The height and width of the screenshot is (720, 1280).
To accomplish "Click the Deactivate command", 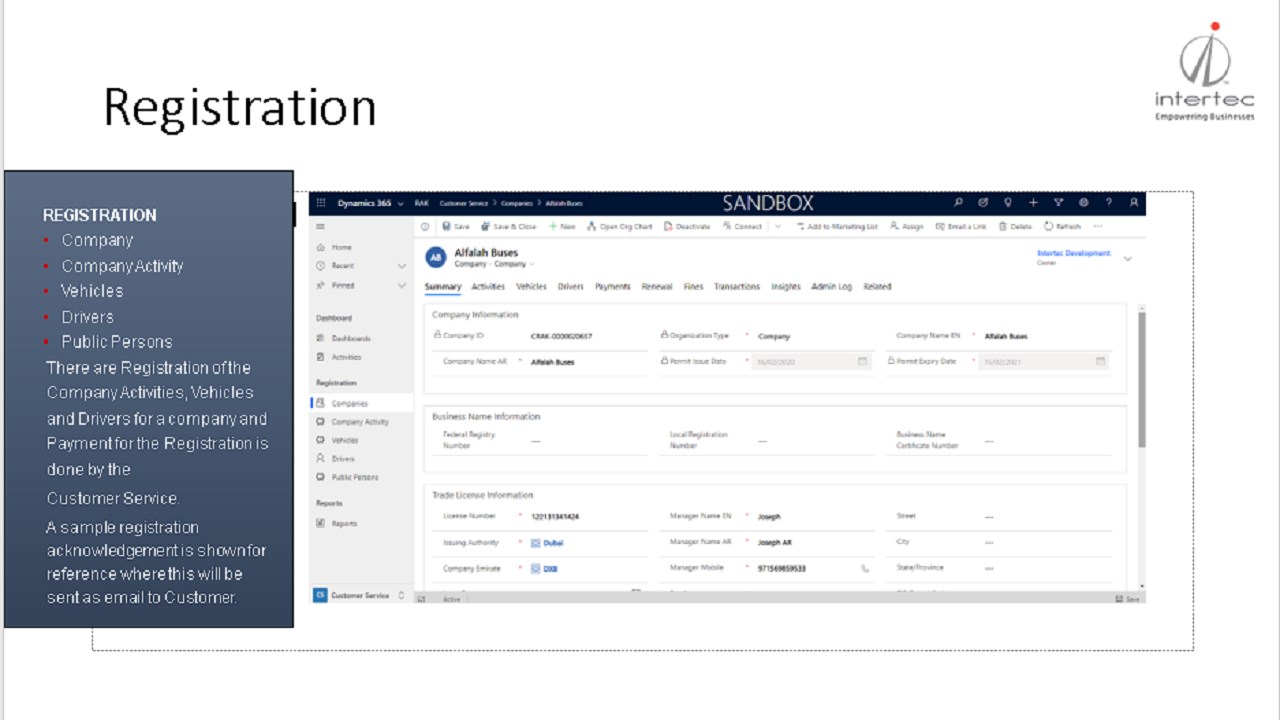I will [687, 227].
